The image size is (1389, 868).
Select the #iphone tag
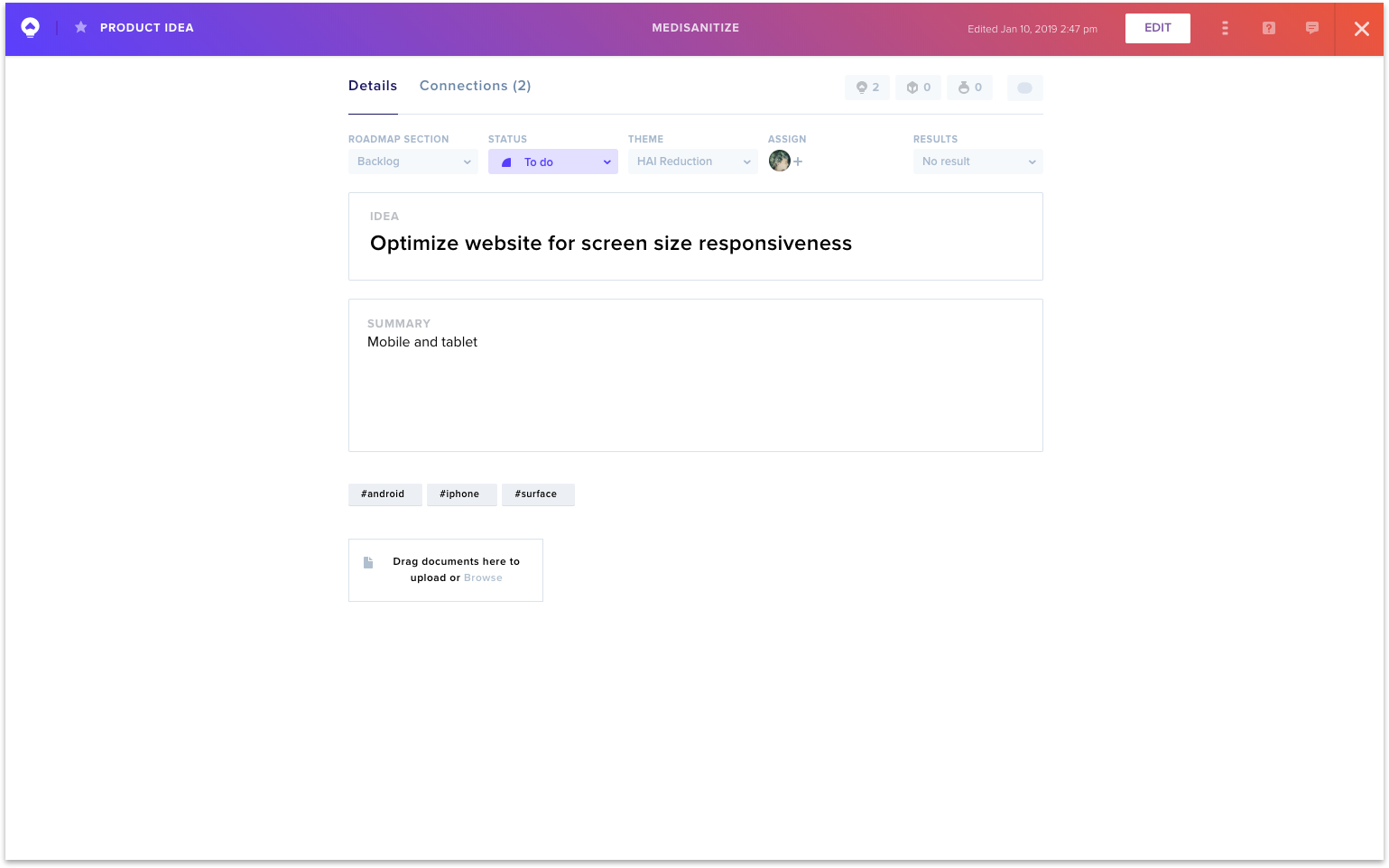click(x=461, y=494)
